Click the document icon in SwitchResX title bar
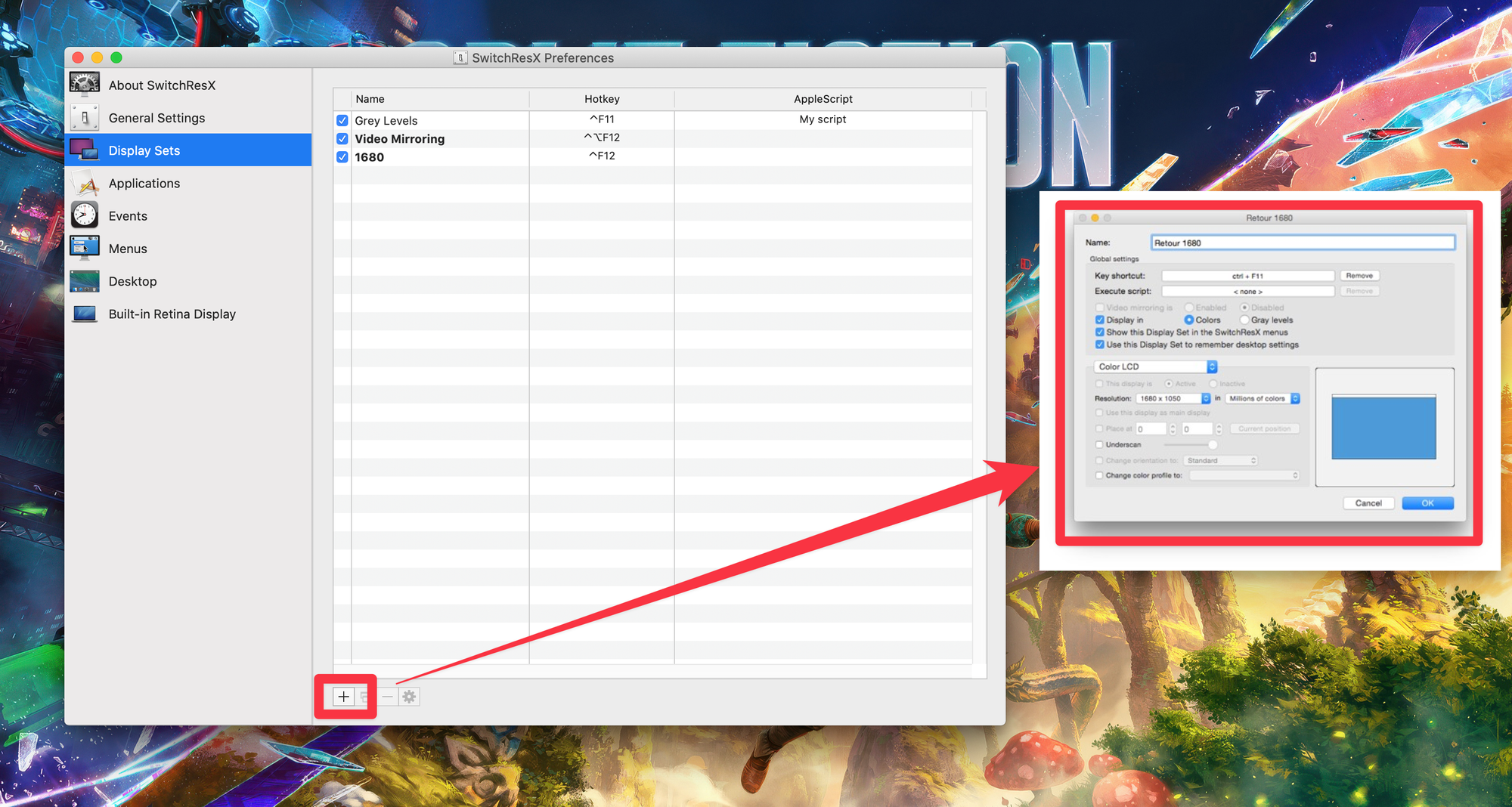Viewport: 1512px width, 807px height. (x=460, y=57)
